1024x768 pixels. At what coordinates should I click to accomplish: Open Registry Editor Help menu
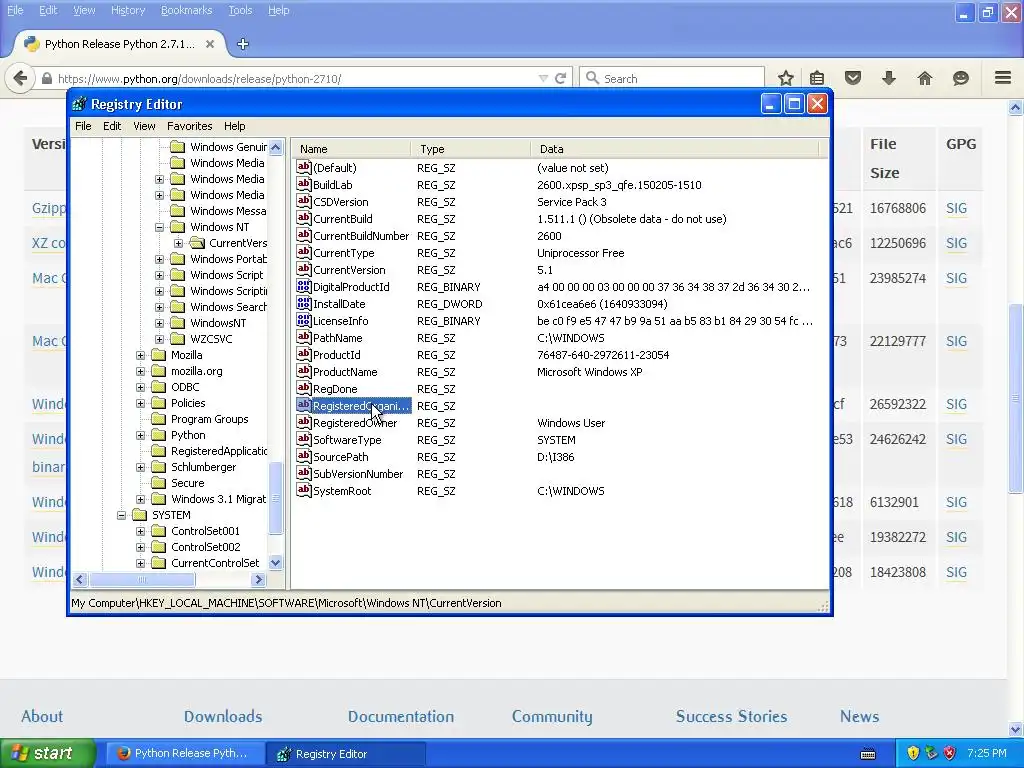click(234, 126)
